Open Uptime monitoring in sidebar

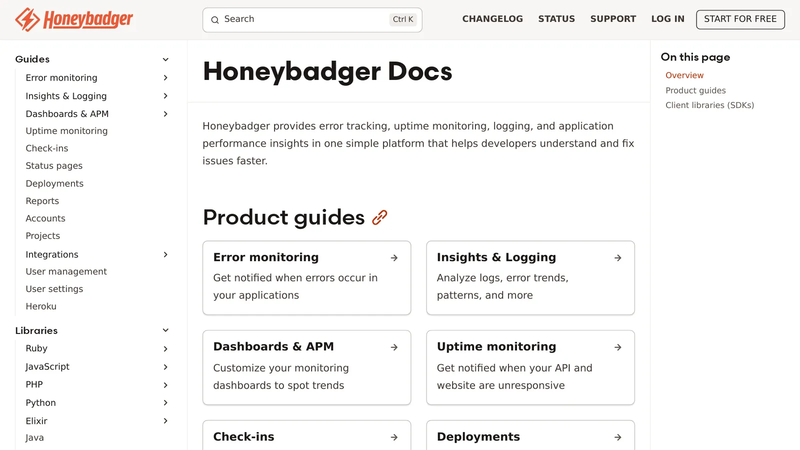(x=66, y=131)
